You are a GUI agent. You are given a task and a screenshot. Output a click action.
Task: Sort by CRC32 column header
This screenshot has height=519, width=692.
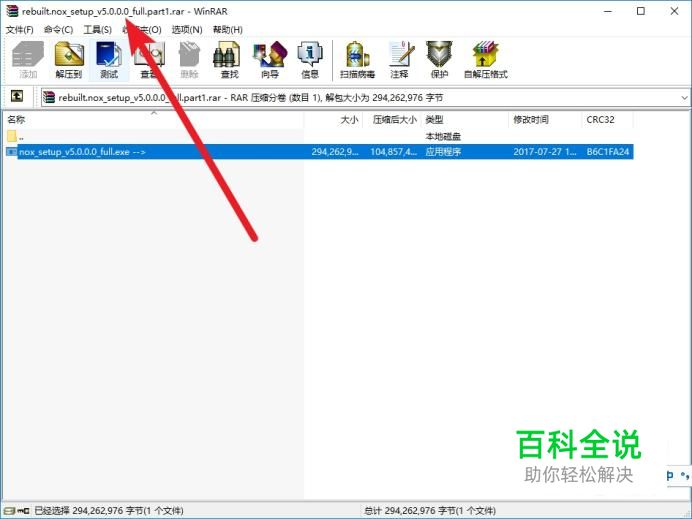pos(608,120)
